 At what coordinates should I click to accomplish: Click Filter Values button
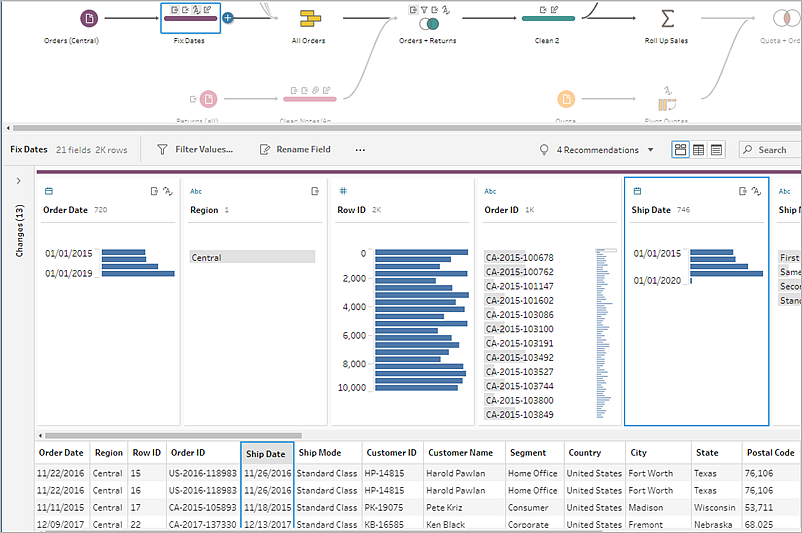[x=195, y=149]
